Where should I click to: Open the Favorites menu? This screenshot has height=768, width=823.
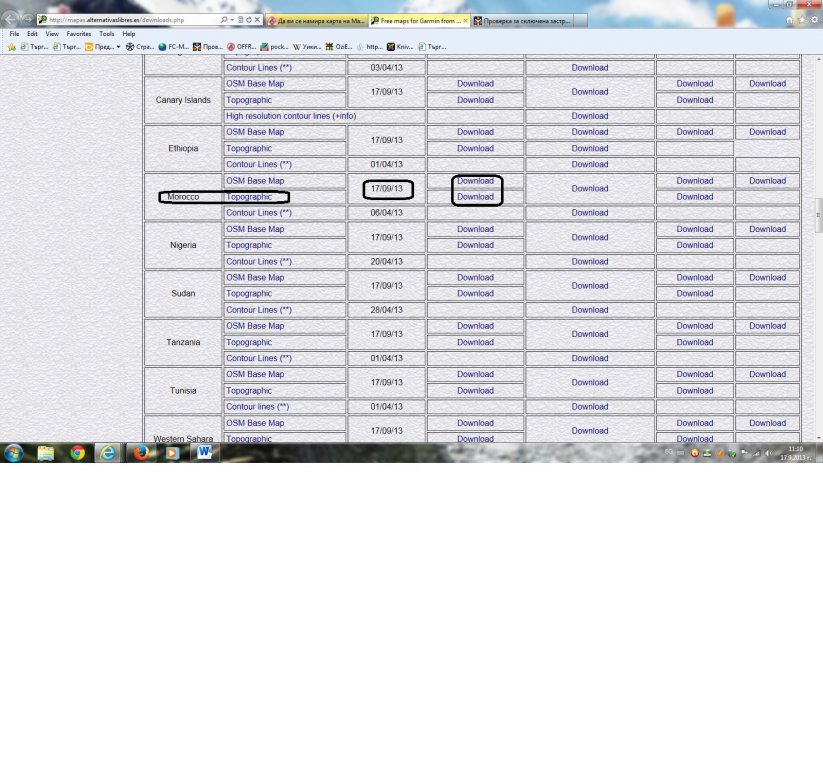click(79, 34)
